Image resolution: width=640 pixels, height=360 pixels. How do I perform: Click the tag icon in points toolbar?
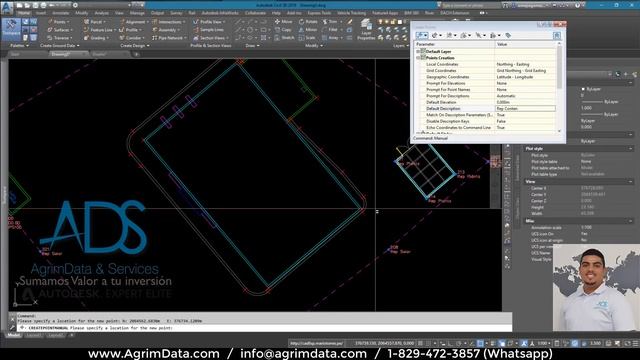[508, 36]
